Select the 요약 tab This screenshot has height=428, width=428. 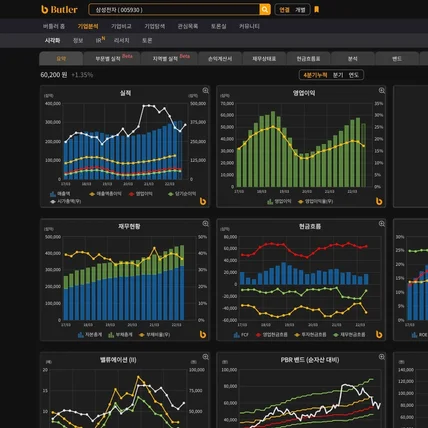61,59
